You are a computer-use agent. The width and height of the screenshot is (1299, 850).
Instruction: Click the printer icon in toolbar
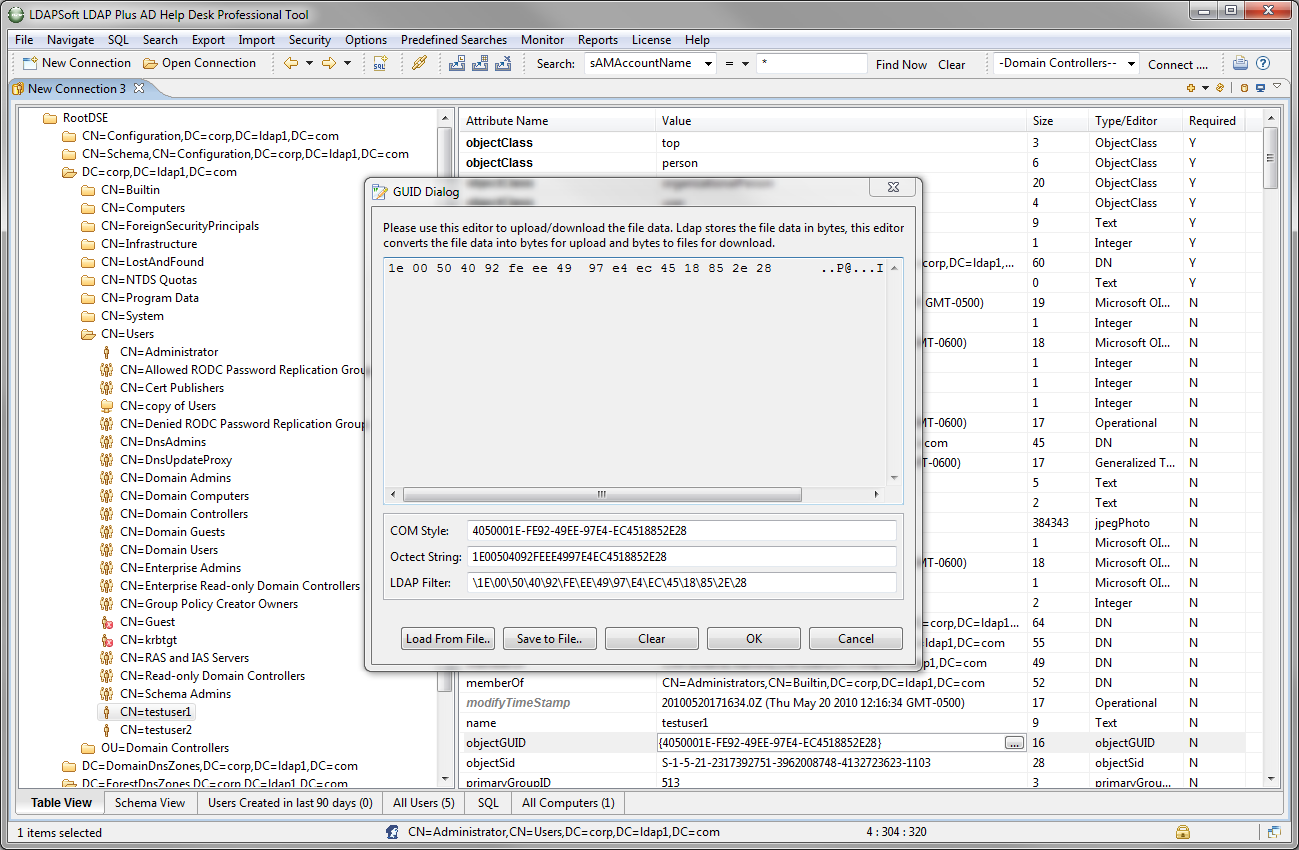click(x=1240, y=63)
